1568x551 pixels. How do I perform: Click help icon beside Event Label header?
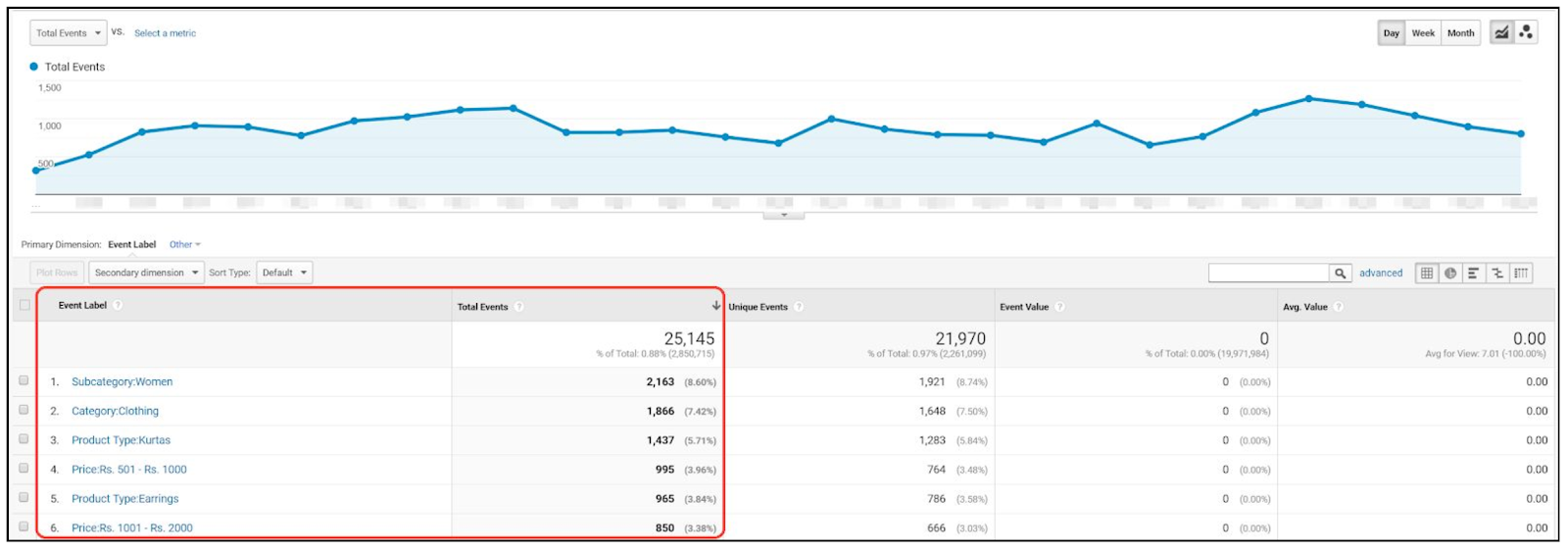(118, 305)
